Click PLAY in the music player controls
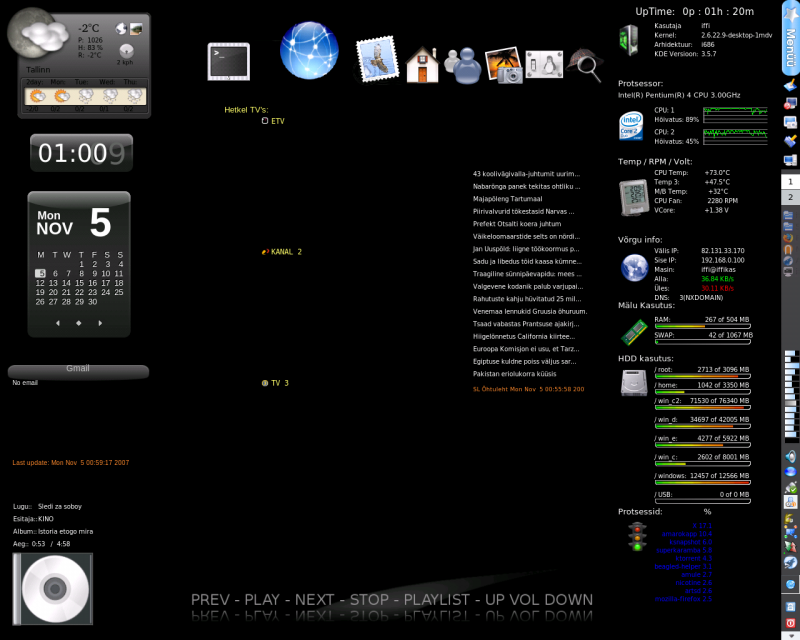Image resolution: width=800 pixels, height=640 pixels. point(262,600)
